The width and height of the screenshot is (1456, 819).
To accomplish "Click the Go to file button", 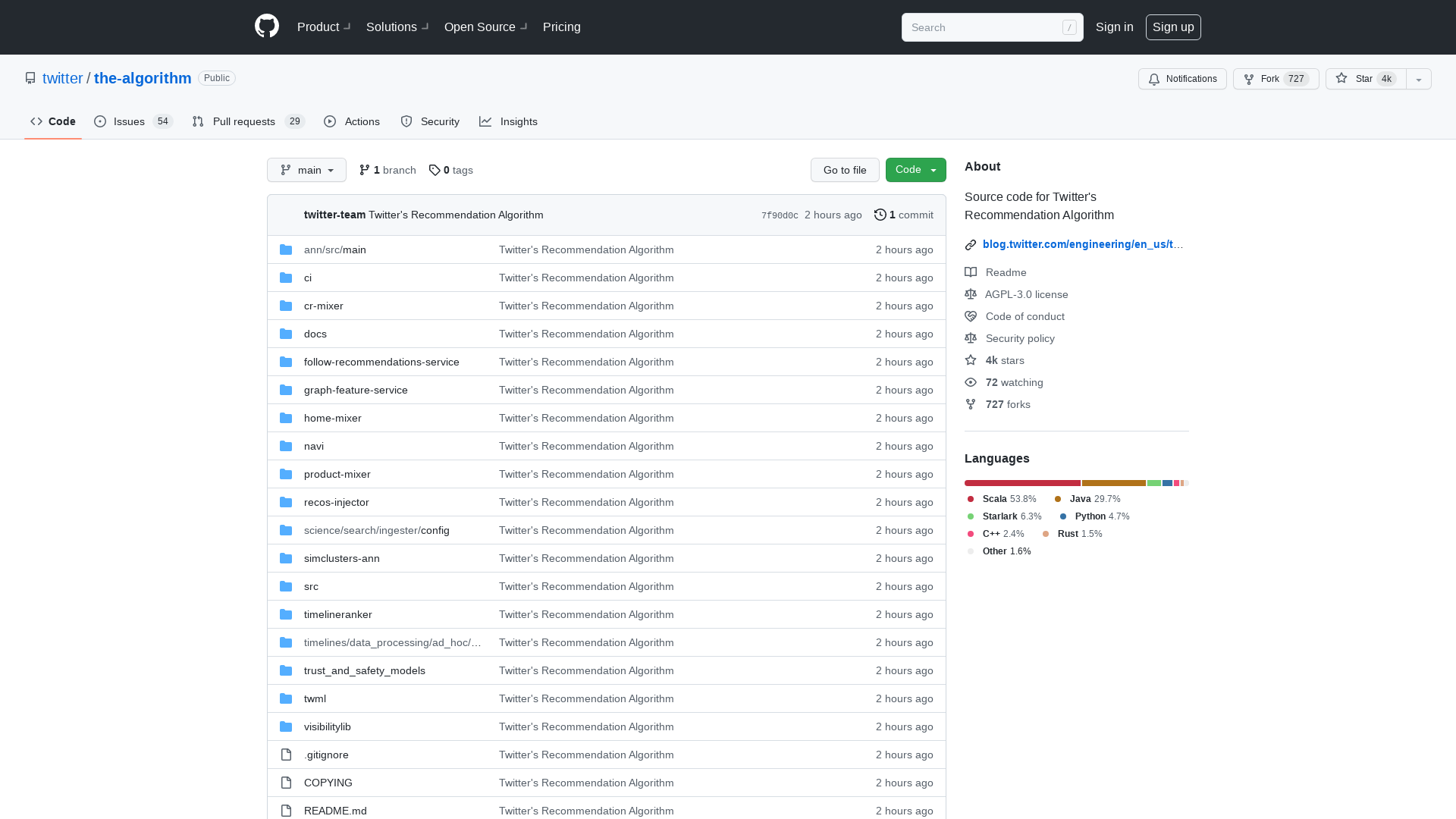I will [x=845, y=170].
